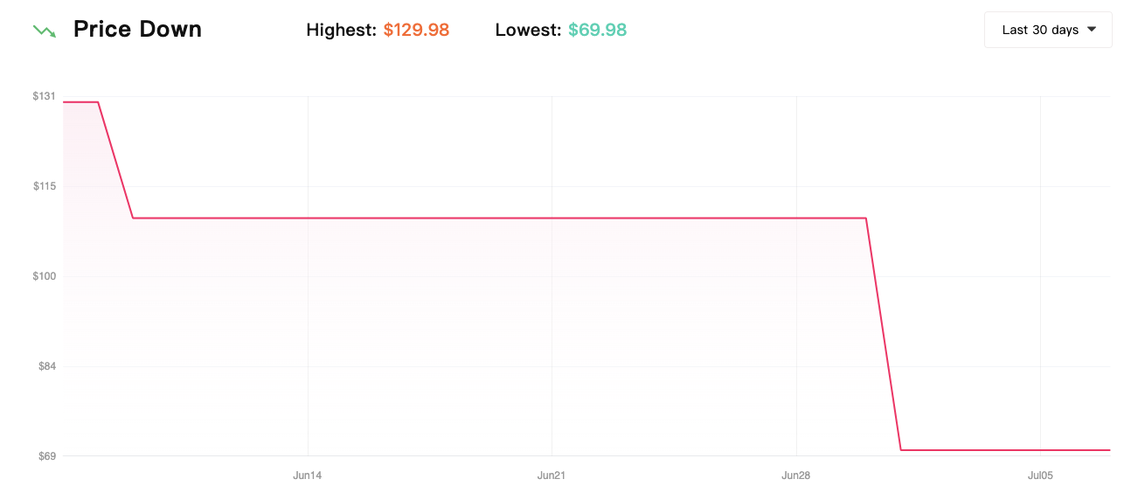Open the Last 30 days dropdown
Screen dimensions: 1138x500
point(1047,30)
